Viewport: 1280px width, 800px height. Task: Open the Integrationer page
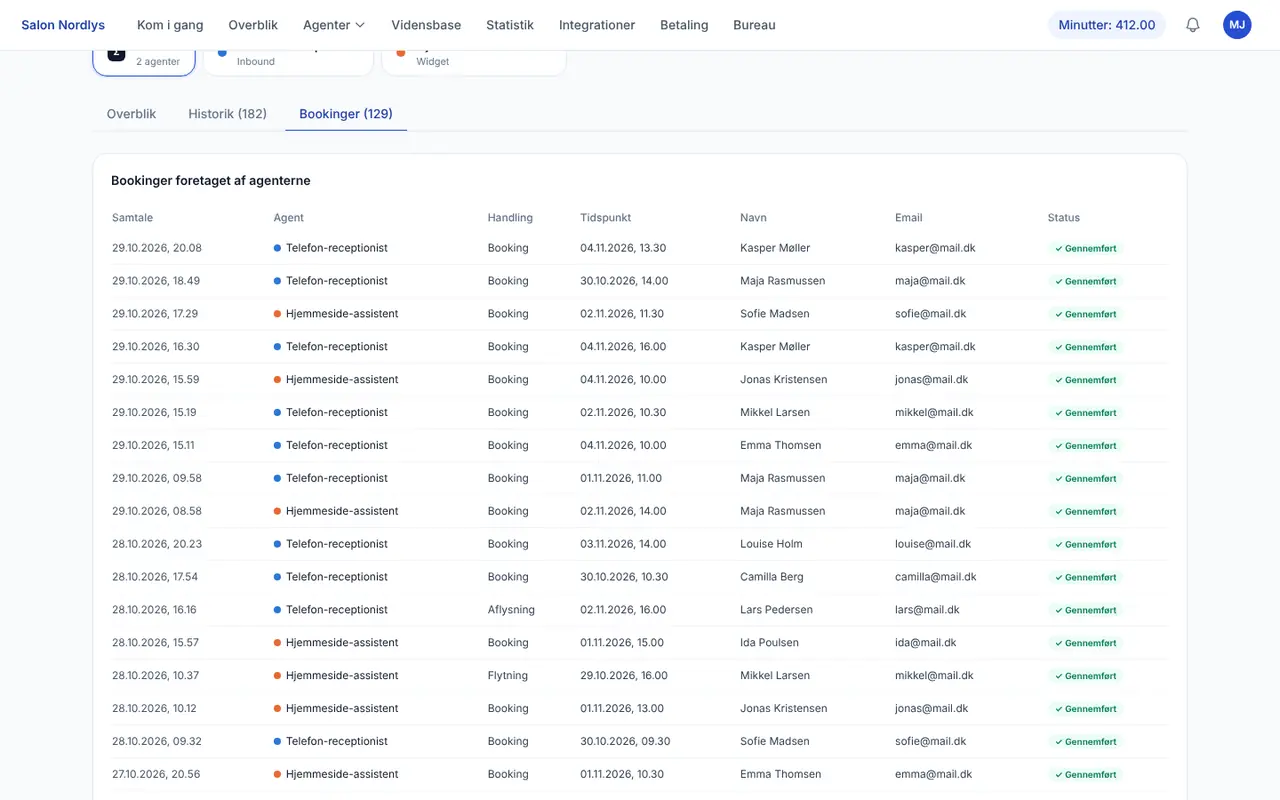[x=597, y=25]
